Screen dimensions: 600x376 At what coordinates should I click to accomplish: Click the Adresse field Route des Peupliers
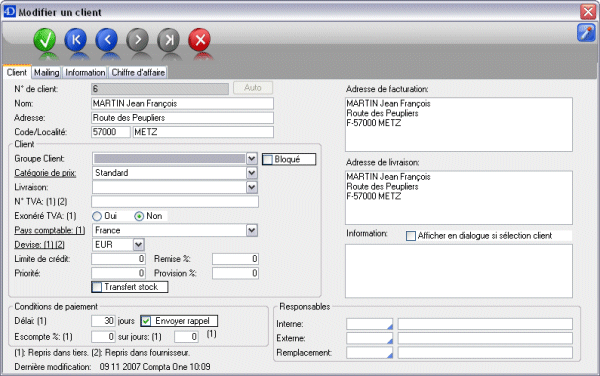pos(183,118)
